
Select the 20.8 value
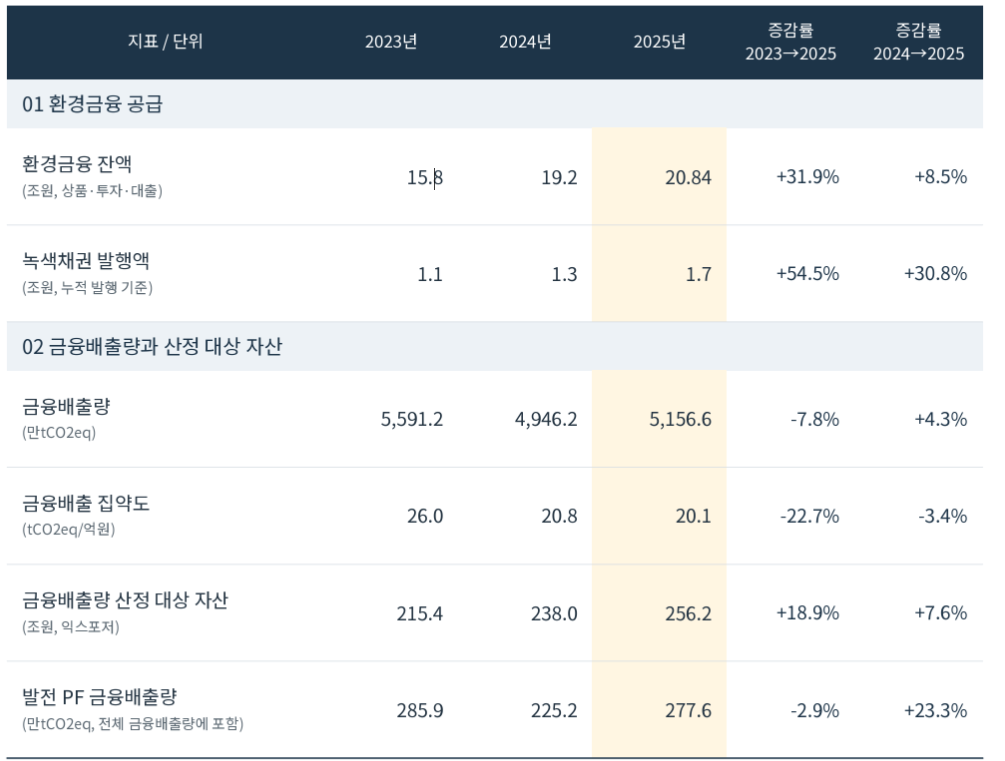pyautogui.click(x=559, y=516)
